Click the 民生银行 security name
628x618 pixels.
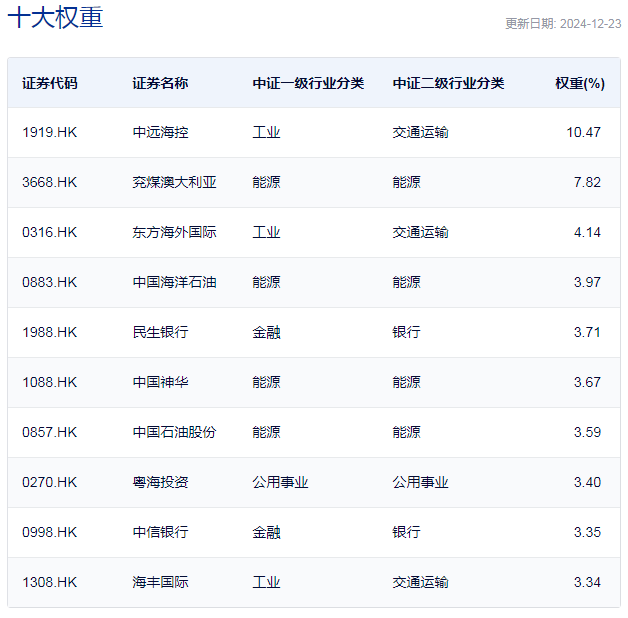click(x=160, y=332)
